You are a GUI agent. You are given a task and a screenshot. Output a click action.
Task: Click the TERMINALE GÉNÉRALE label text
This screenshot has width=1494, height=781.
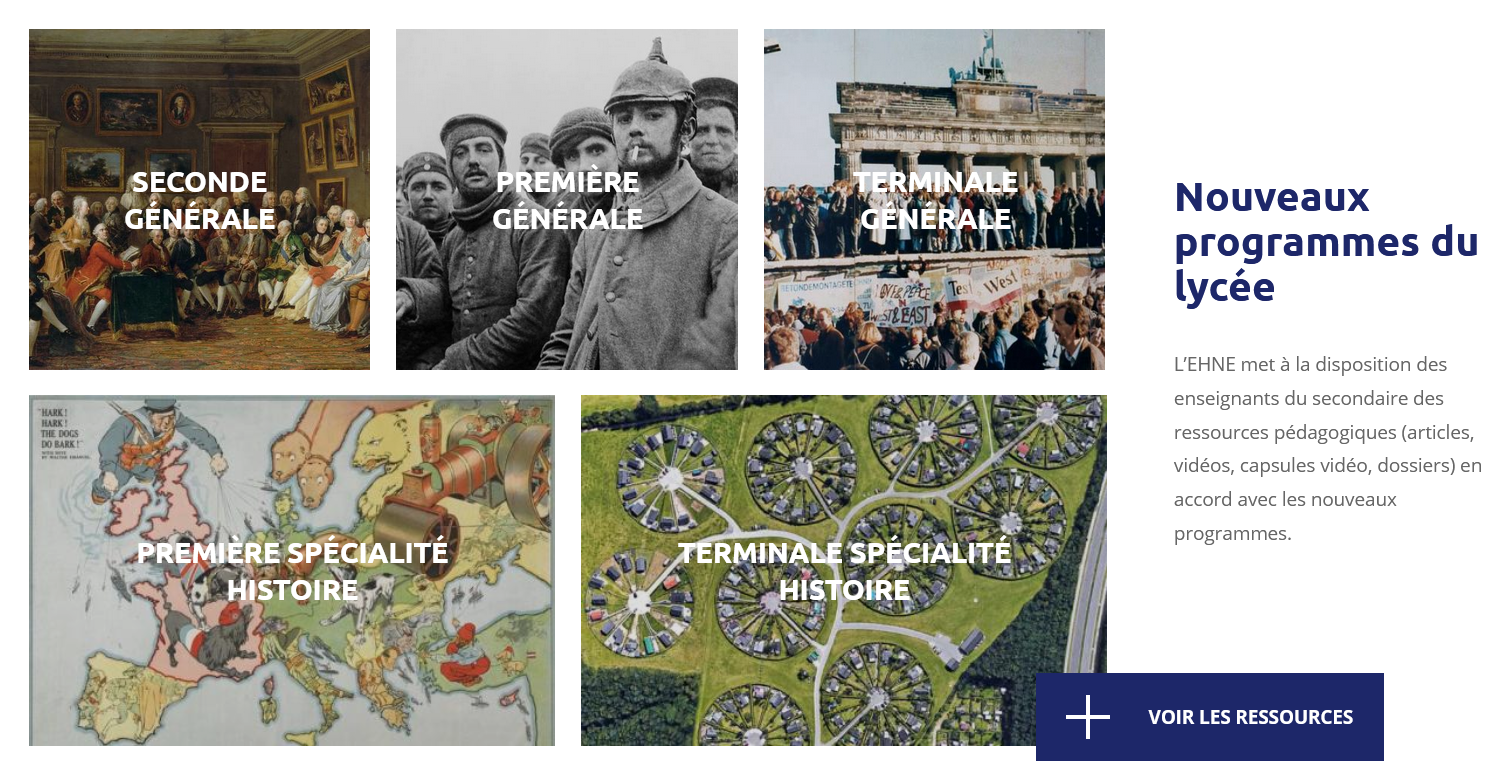935,200
